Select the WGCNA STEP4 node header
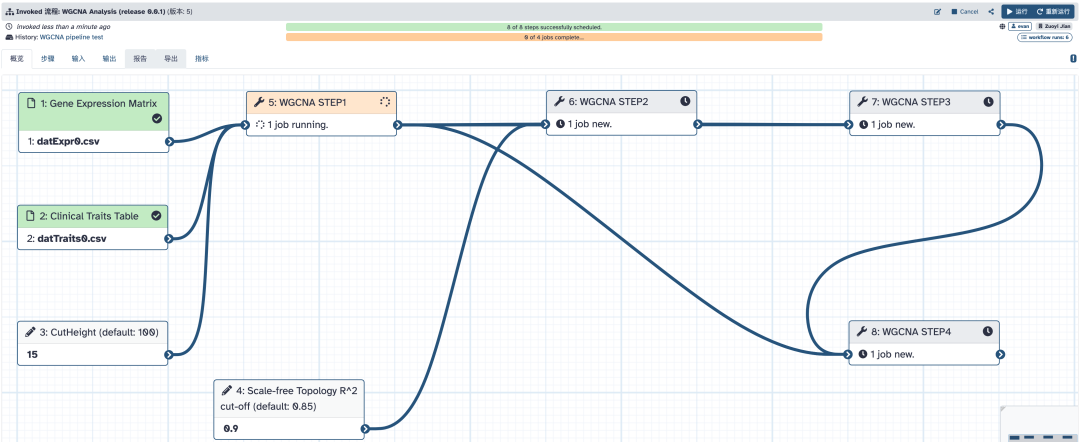 tap(924, 331)
